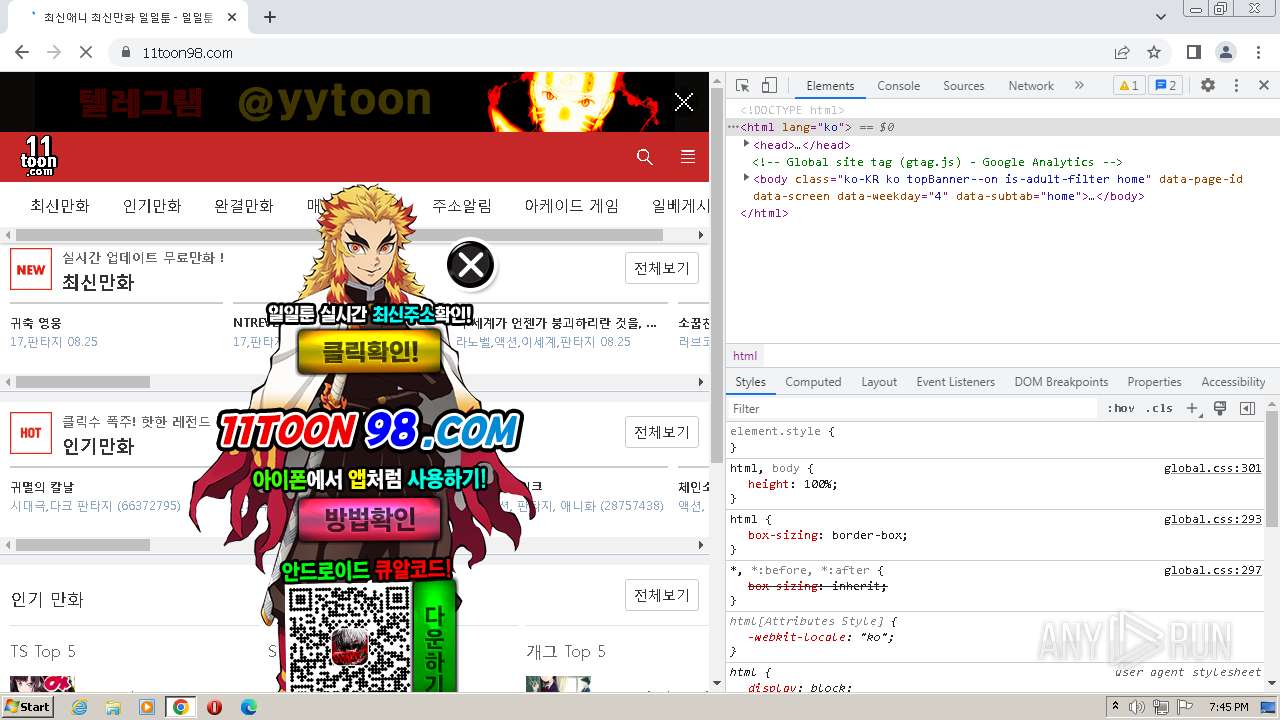Stop loading the page
The width and height of the screenshot is (1280, 720).
point(86,52)
